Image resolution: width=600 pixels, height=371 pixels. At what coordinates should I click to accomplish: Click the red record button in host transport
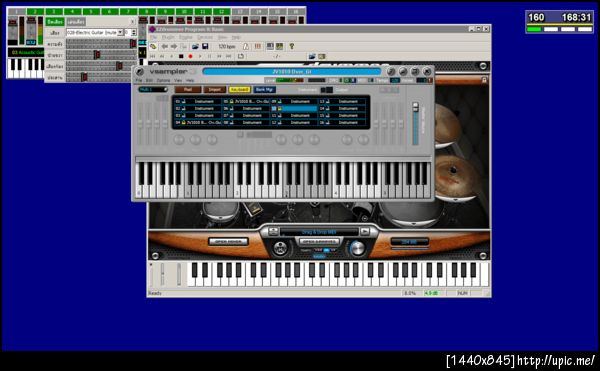[x=190, y=56]
